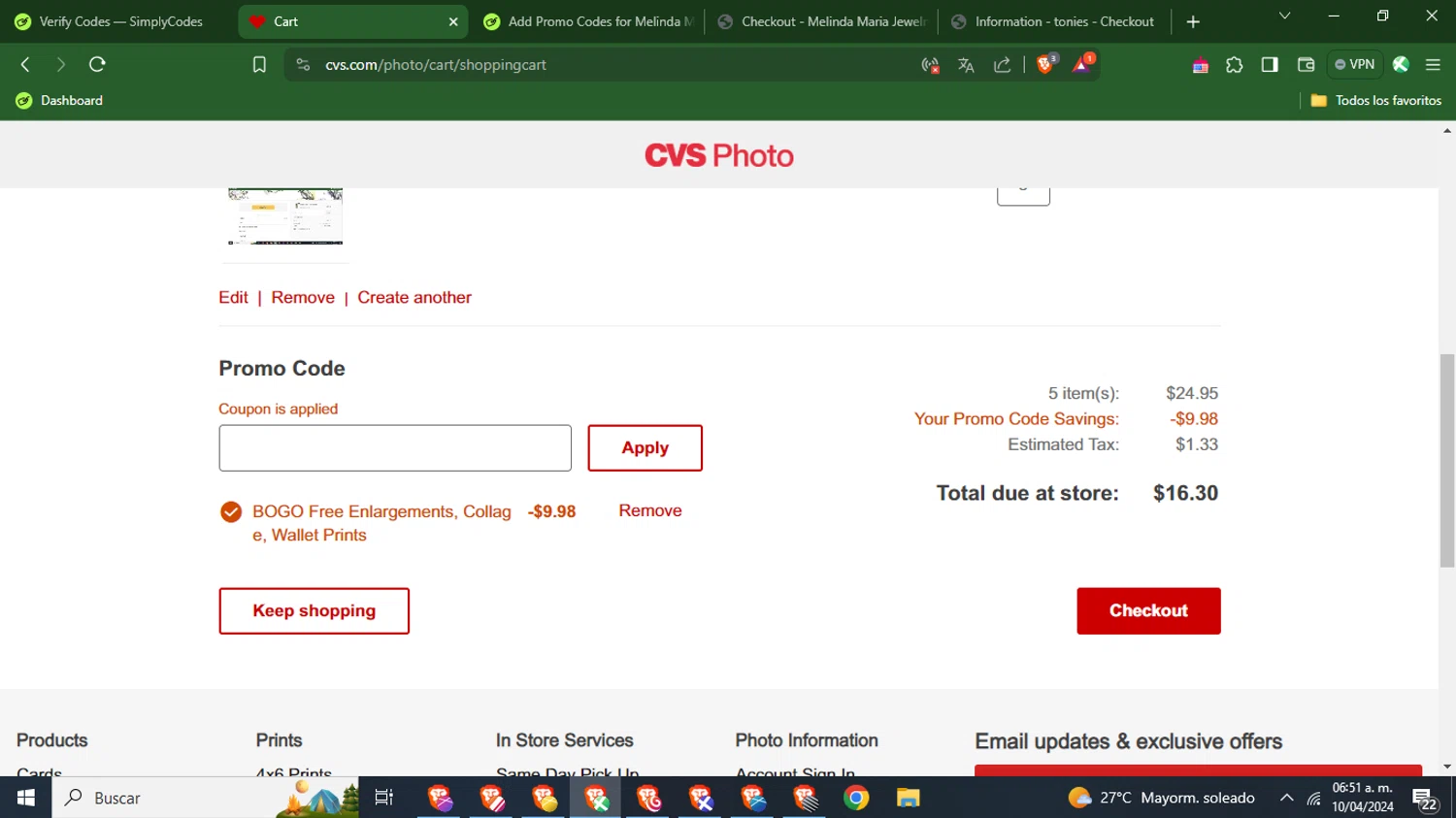Click the scrollbar down arrow
This screenshot has width=1456, height=818.
pos(1447,767)
